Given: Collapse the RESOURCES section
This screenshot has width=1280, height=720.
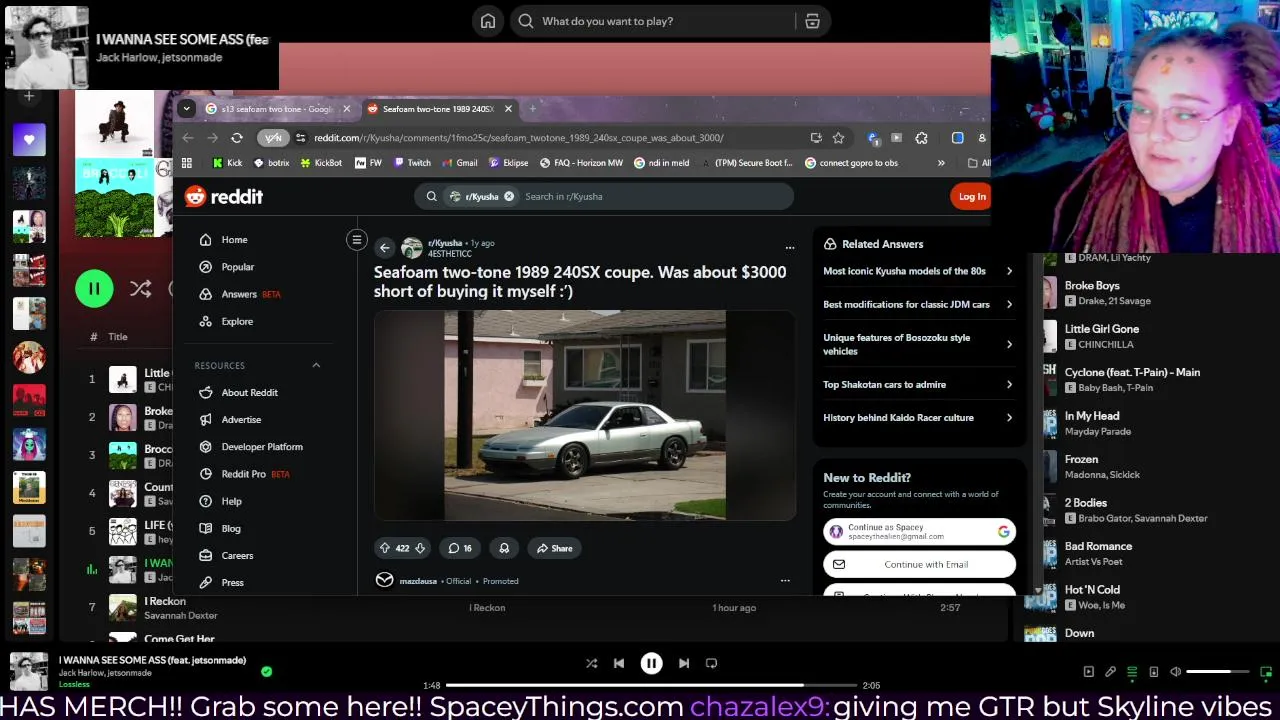Looking at the screenshot, I should click(316, 366).
